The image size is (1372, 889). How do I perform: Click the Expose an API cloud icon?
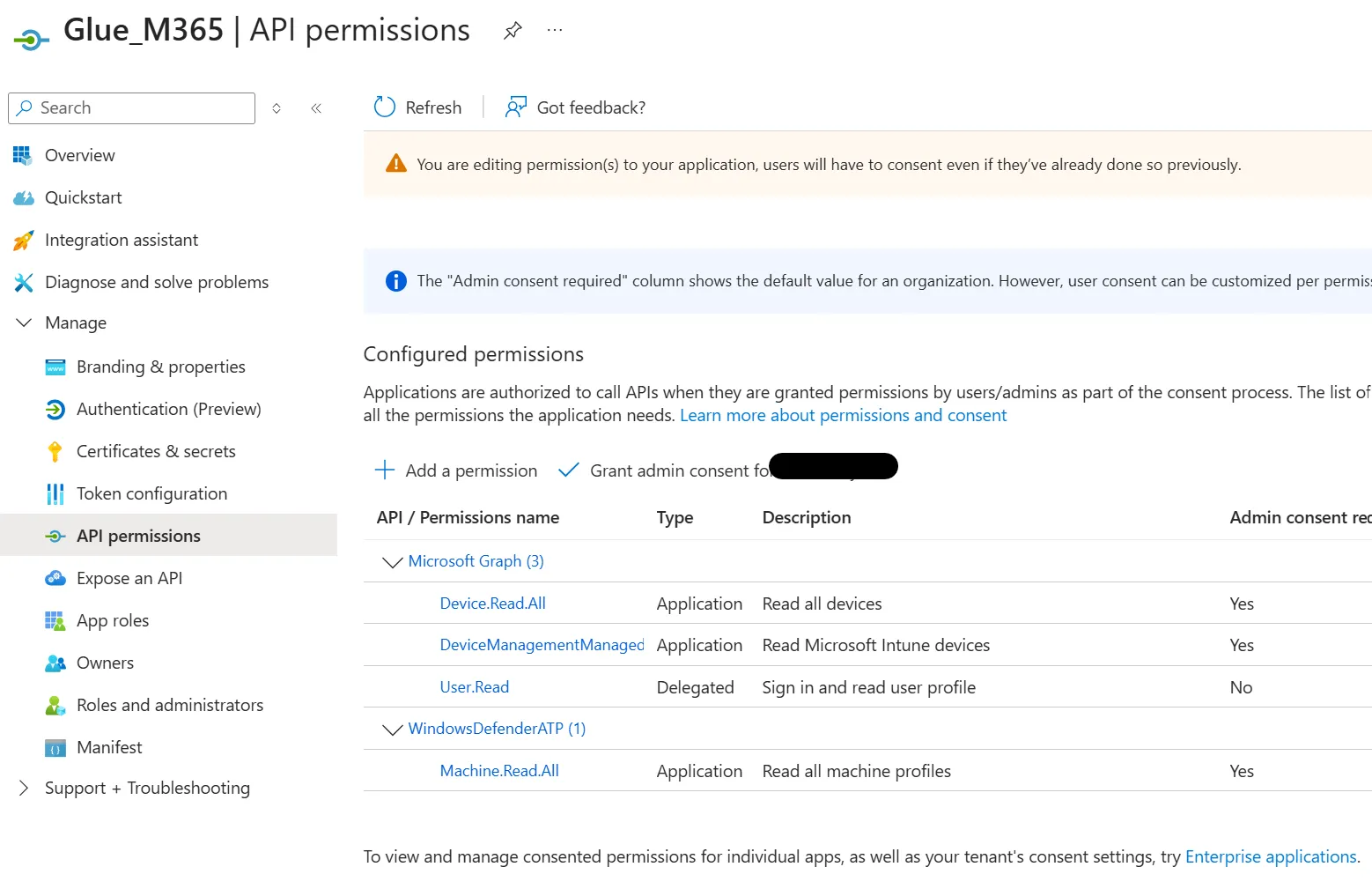pyautogui.click(x=55, y=577)
